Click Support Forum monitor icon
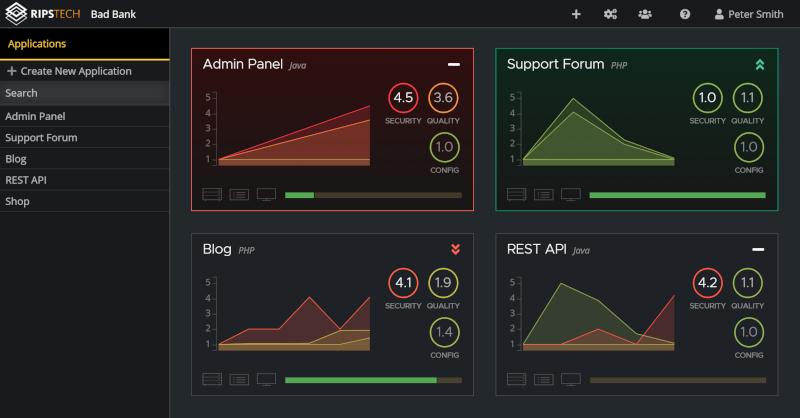This screenshot has height=418, width=800. point(571,194)
